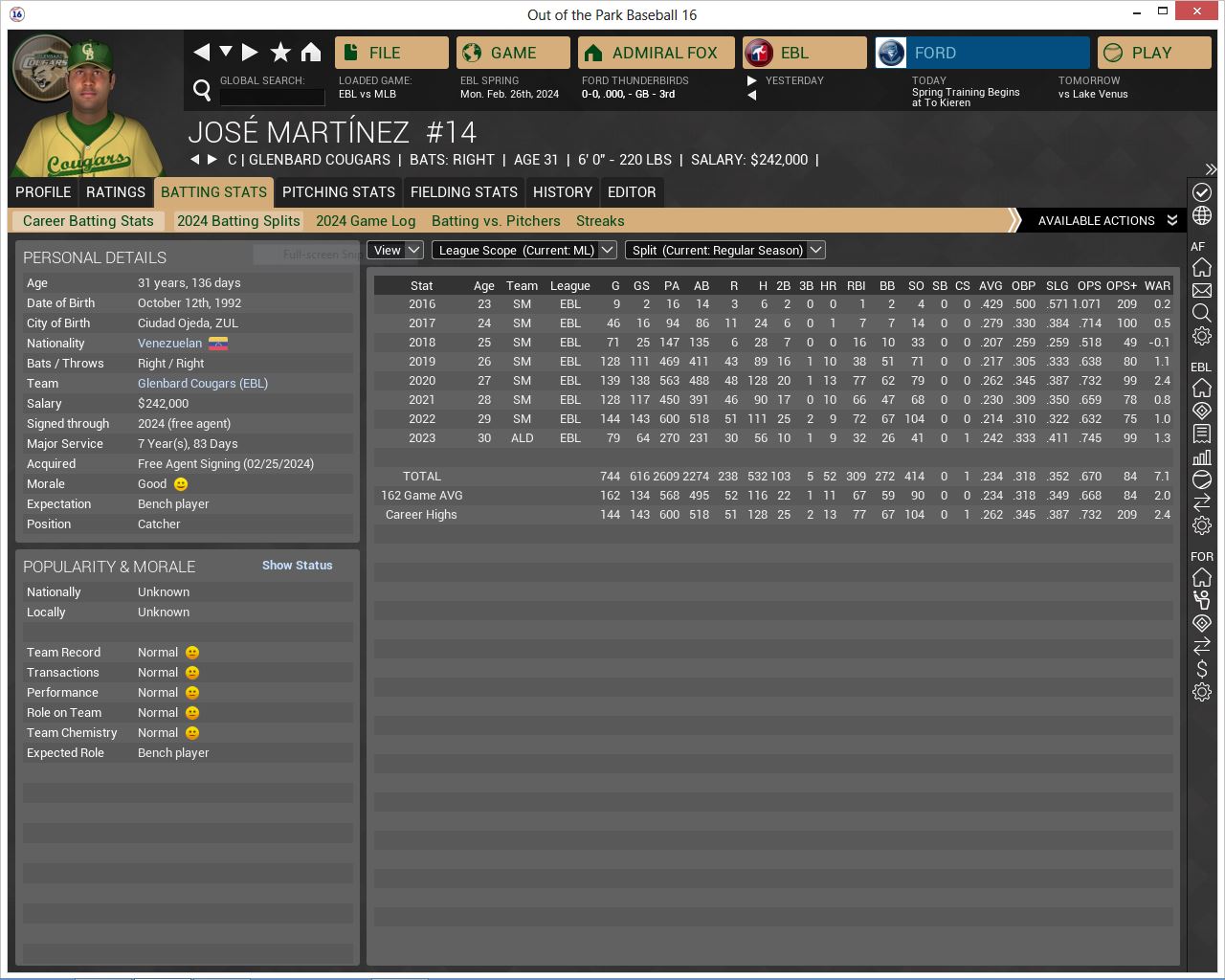Open the EBL home icon
Viewport: 1225px width, 980px height.
coord(1202,388)
